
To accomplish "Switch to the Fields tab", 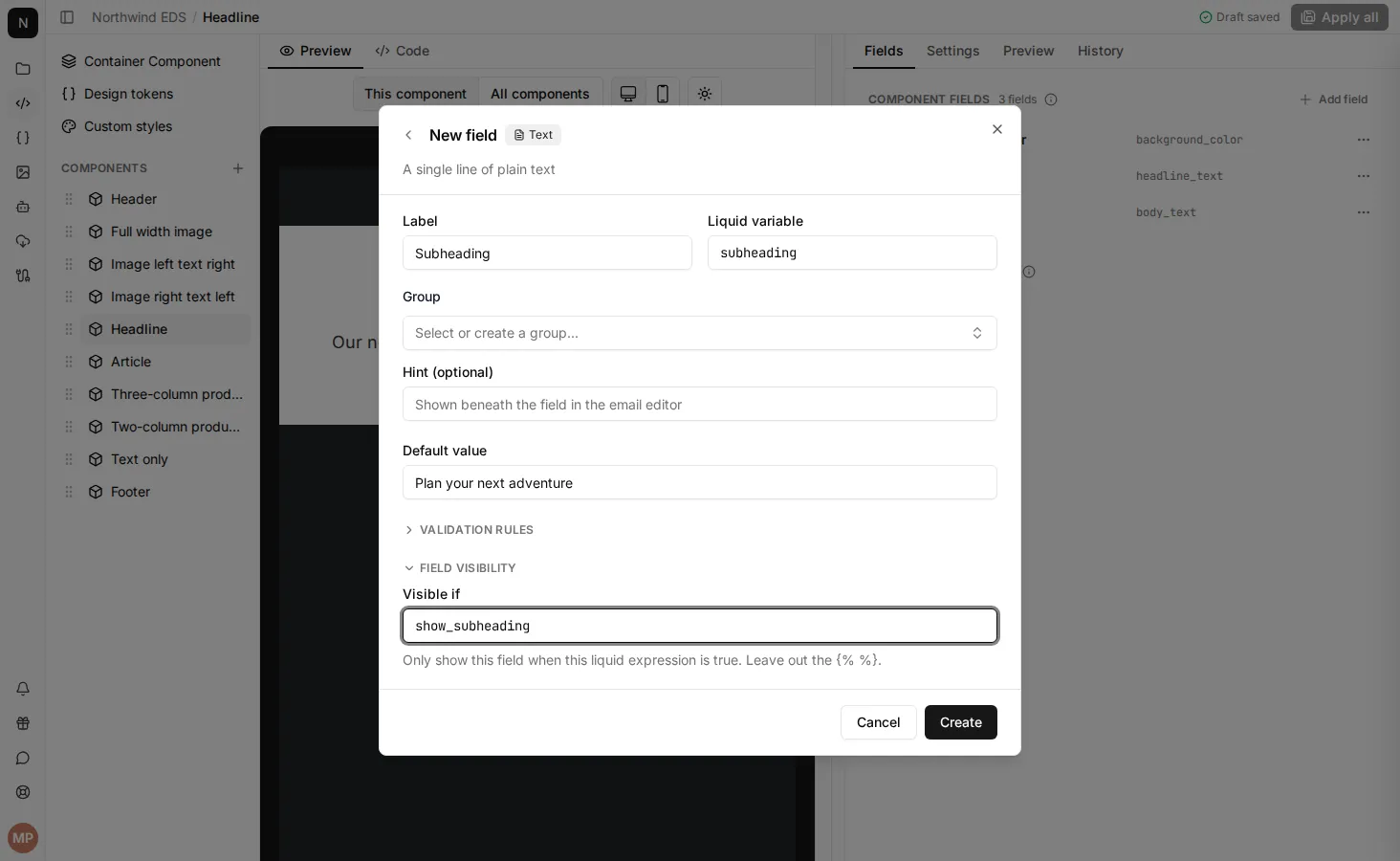I will point(884,51).
